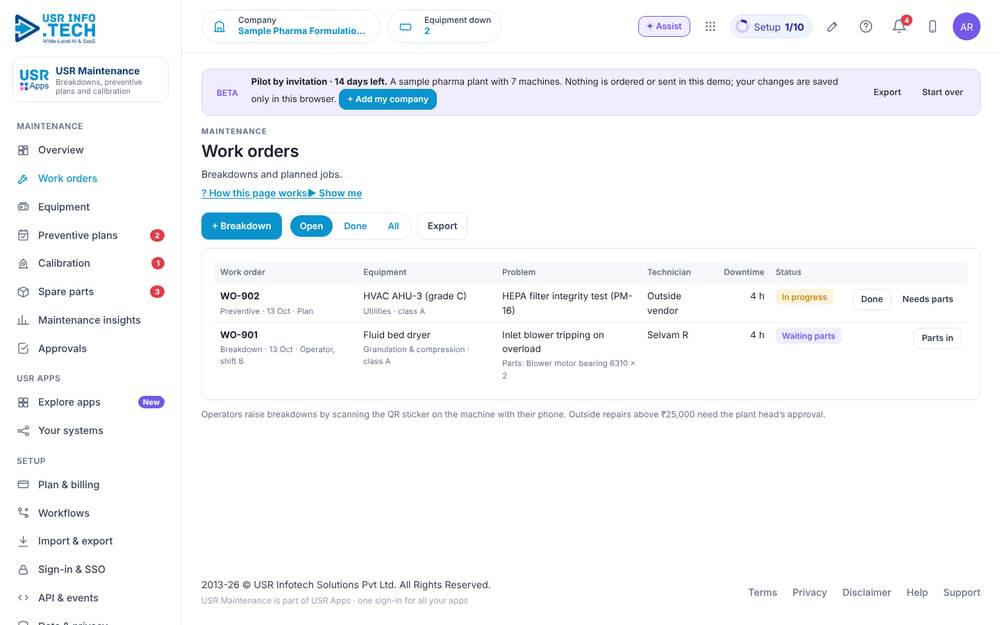The width and height of the screenshot is (1000, 625).
Task: Click the Equipment sidebar icon
Action: [x=23, y=207]
